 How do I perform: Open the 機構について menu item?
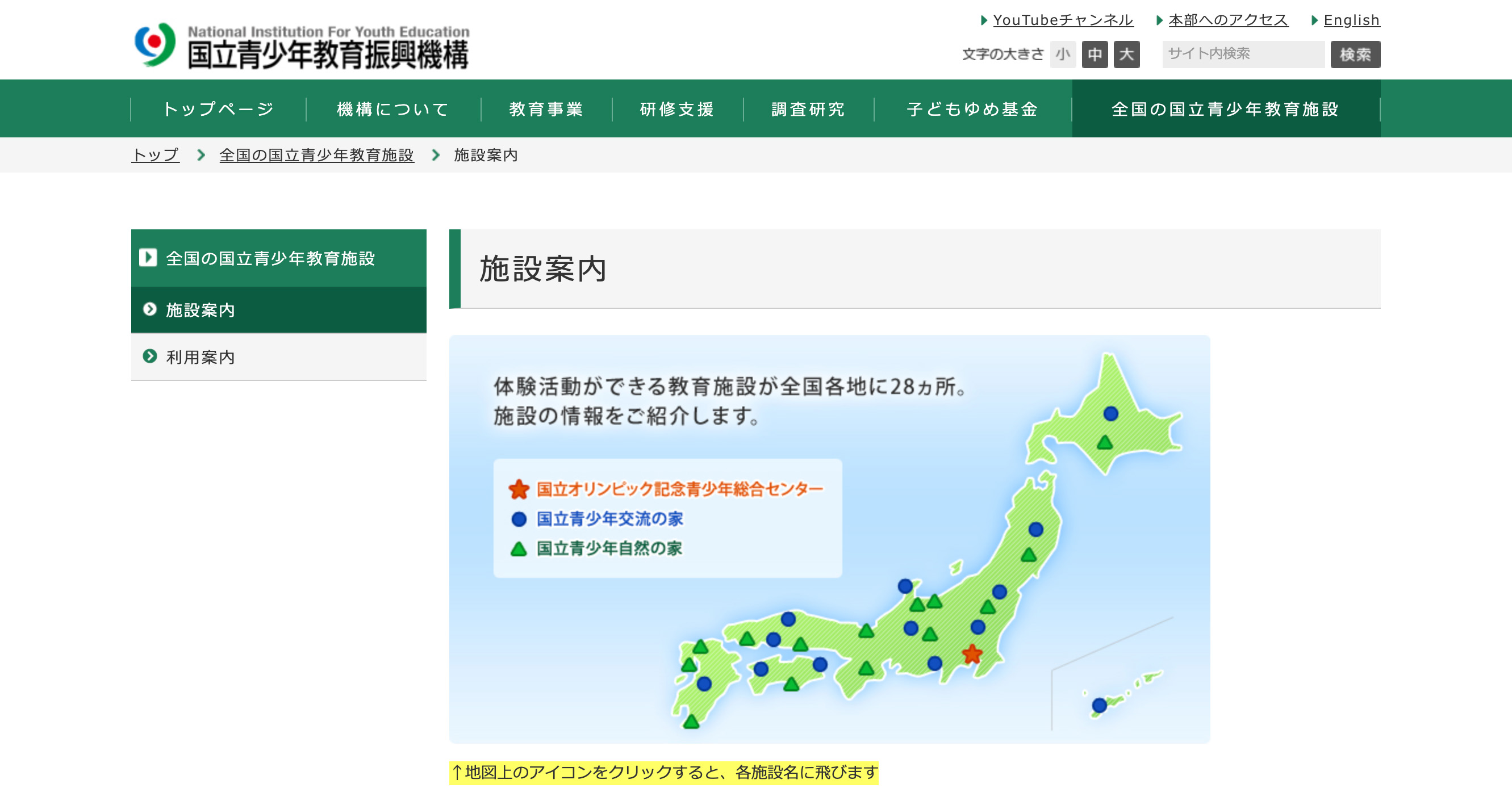coord(393,109)
